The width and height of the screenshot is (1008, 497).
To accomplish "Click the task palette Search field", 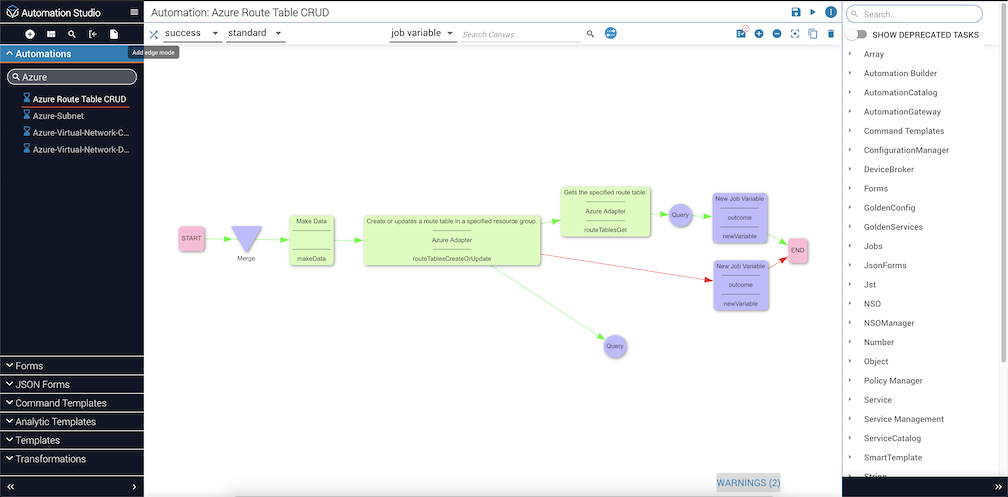I will point(914,14).
